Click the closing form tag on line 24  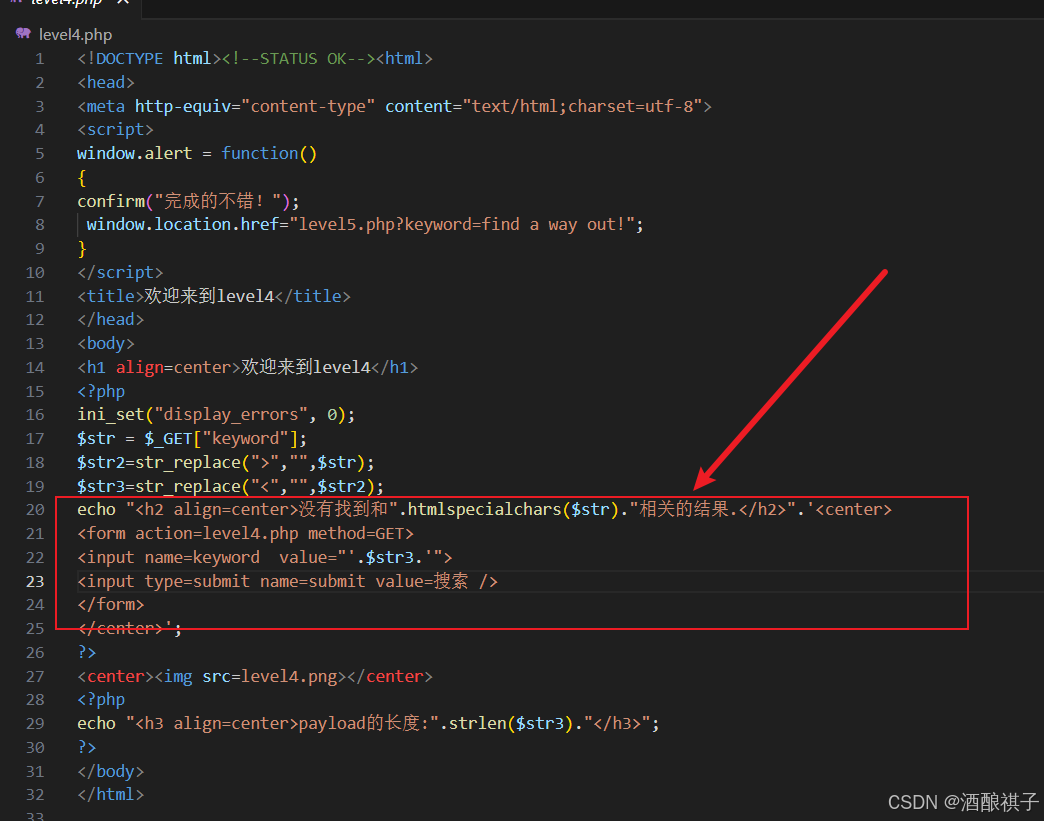click(111, 605)
